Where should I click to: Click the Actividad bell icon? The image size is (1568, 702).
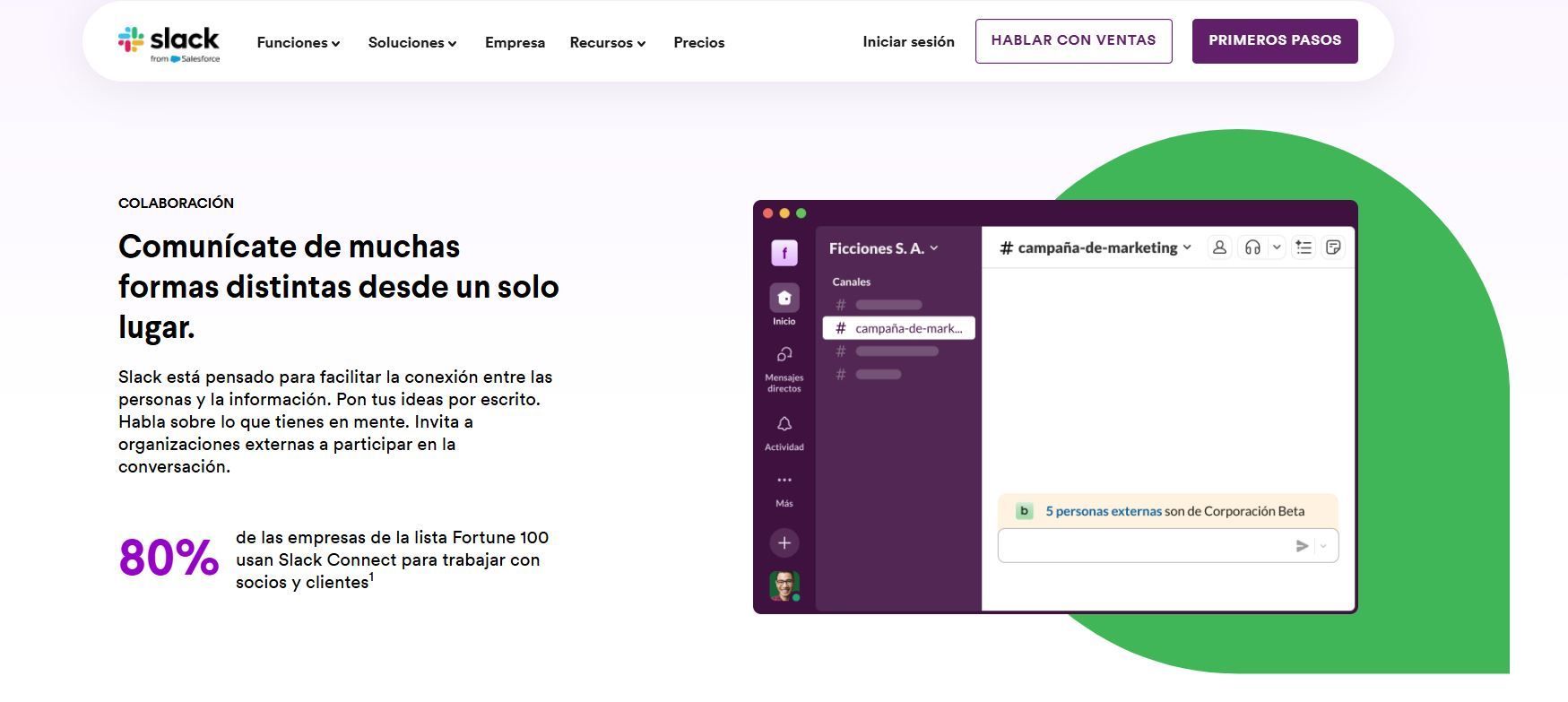[x=784, y=424]
